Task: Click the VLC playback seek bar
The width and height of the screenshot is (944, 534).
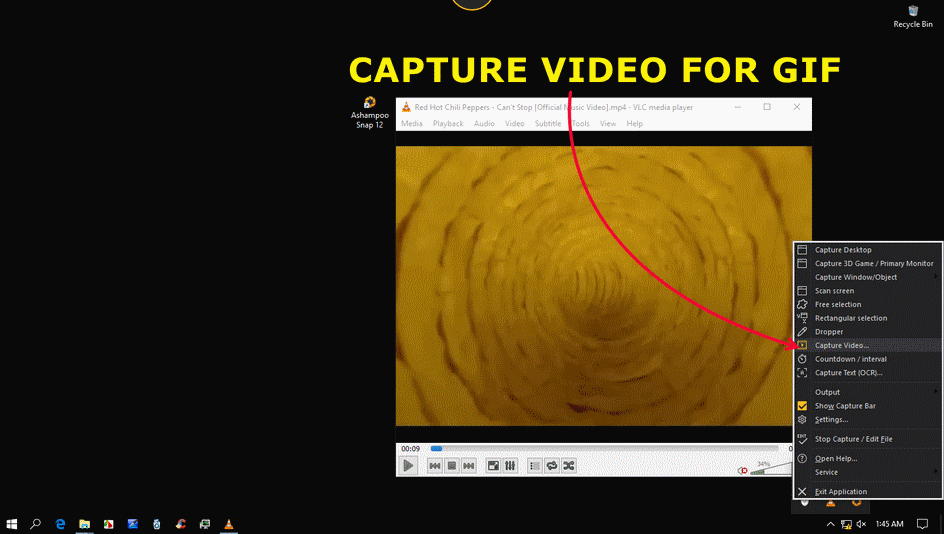Action: pos(604,449)
